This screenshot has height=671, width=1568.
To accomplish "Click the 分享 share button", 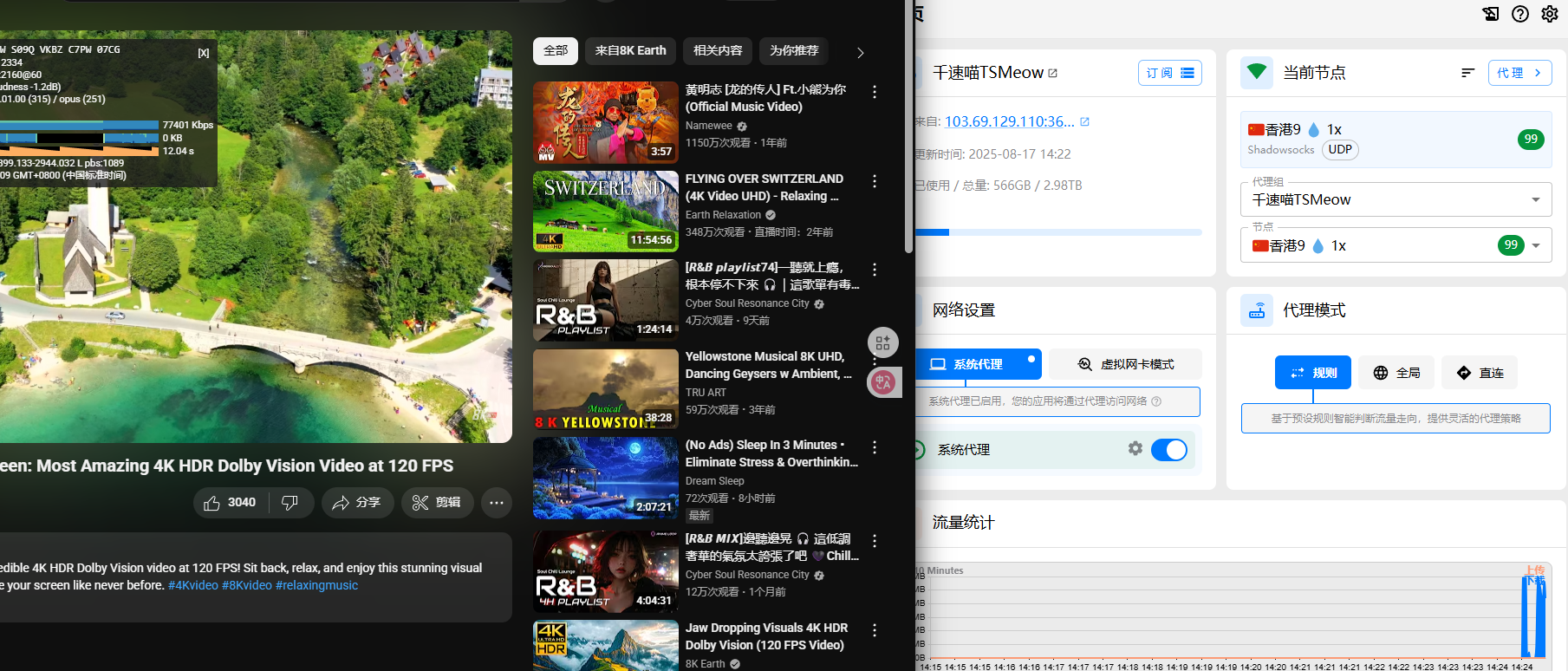I will [357, 503].
